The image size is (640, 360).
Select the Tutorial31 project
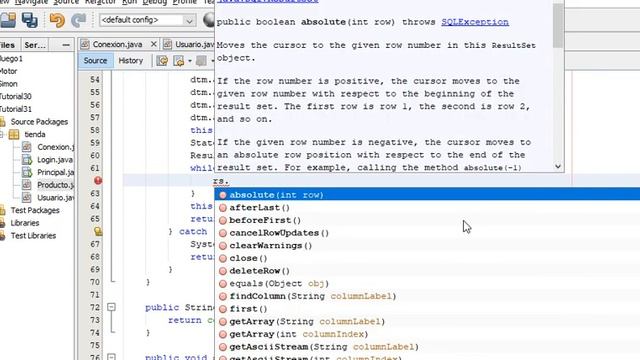(x=16, y=109)
